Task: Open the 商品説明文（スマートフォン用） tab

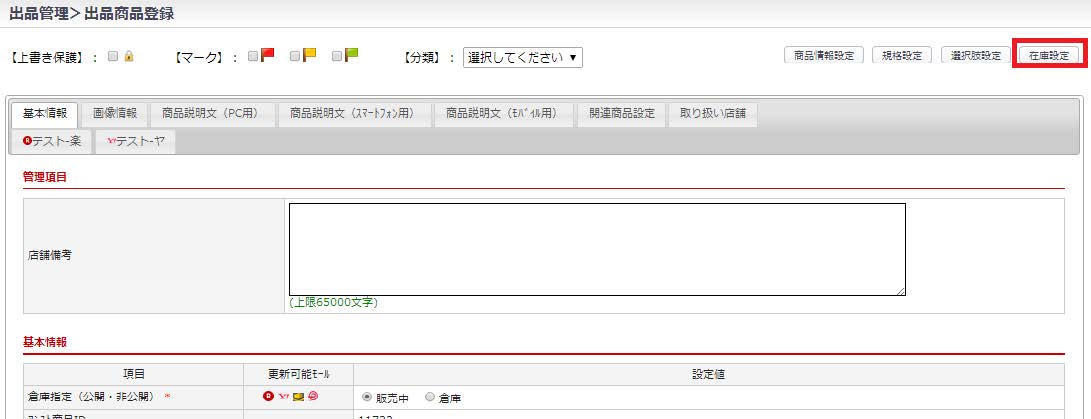Action: click(x=353, y=114)
